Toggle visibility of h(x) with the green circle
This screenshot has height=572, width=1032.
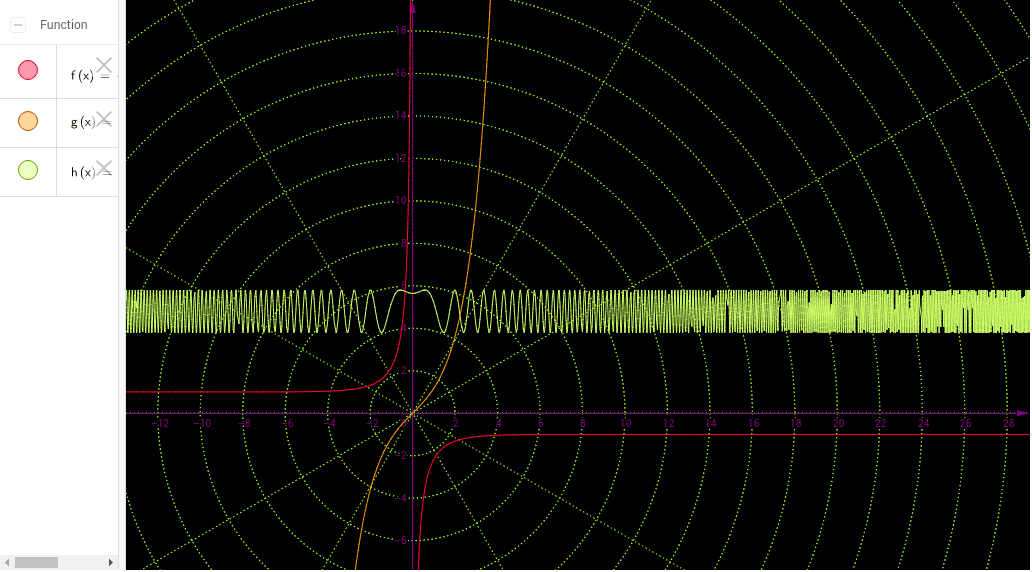click(x=28, y=170)
